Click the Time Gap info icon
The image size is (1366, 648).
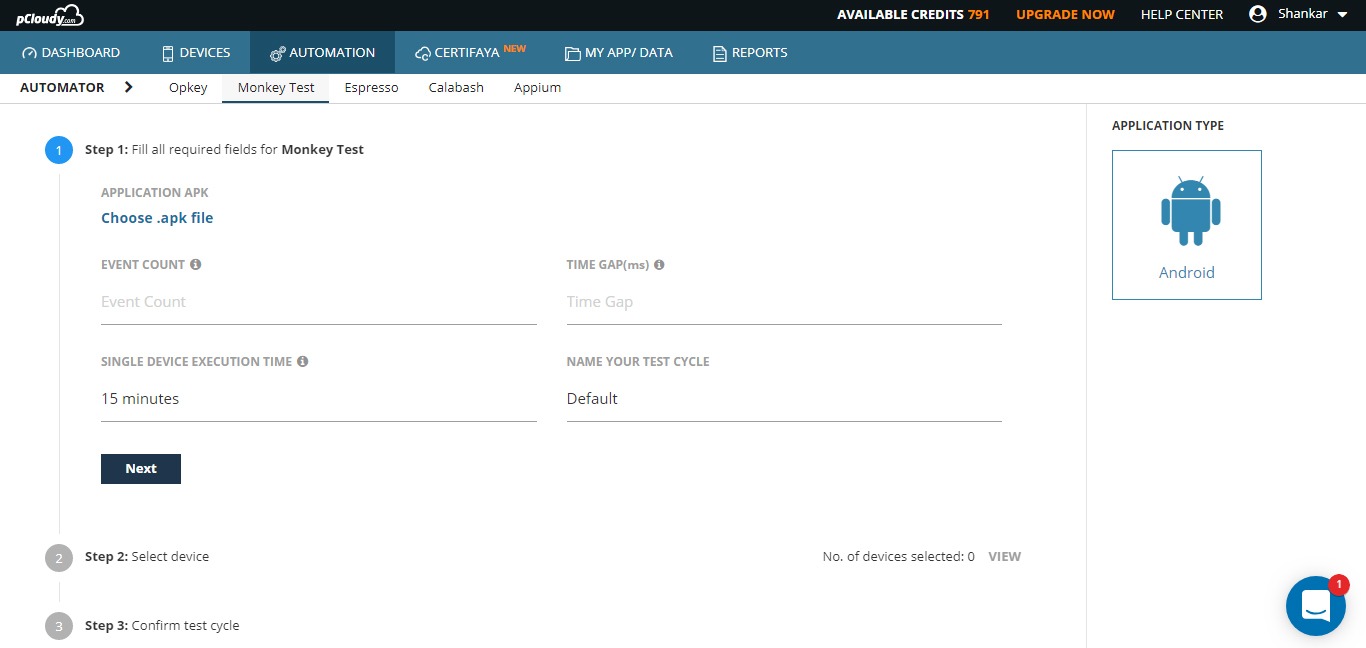(659, 265)
